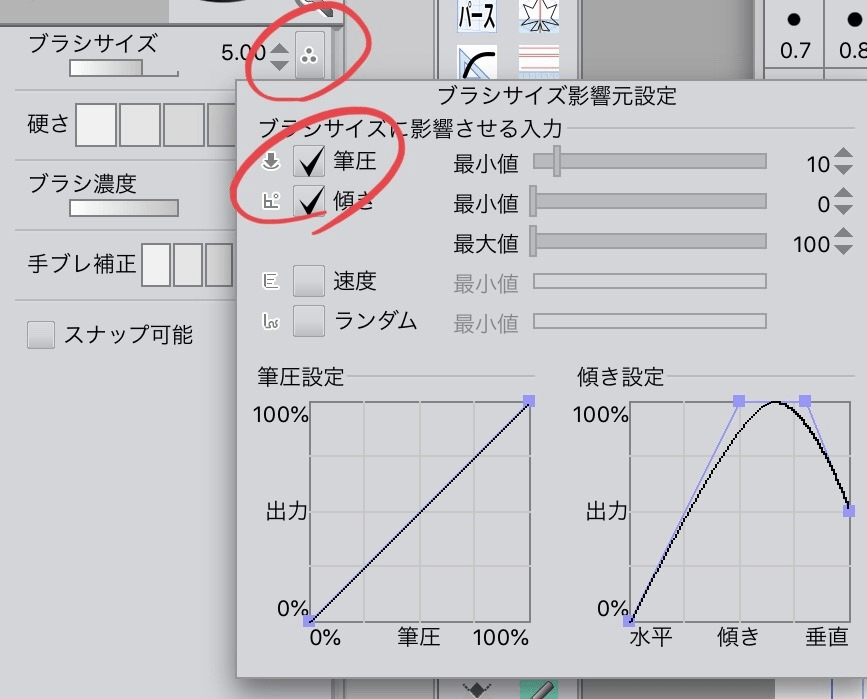Click the ブラシ濃度 opacity slider
The width and height of the screenshot is (867, 699).
coord(123,208)
